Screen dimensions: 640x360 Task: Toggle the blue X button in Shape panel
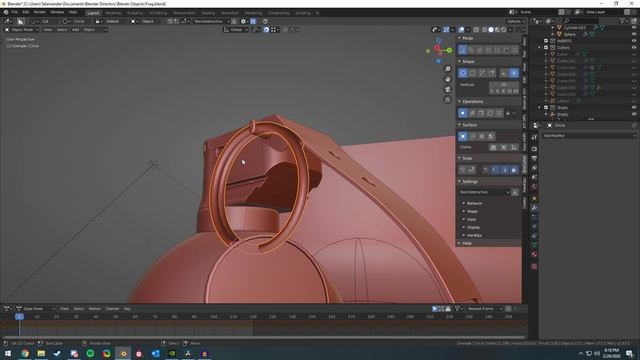[x=513, y=73]
